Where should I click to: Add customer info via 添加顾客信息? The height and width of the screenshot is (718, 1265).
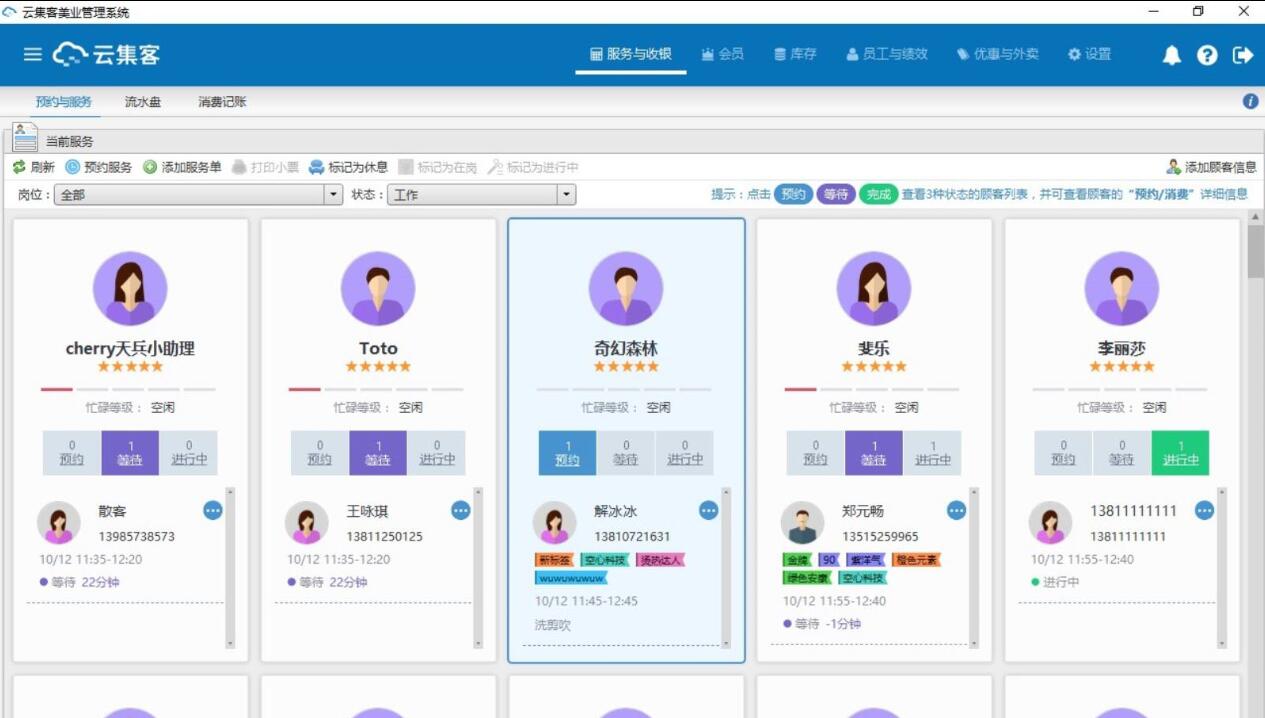[x=1211, y=167]
